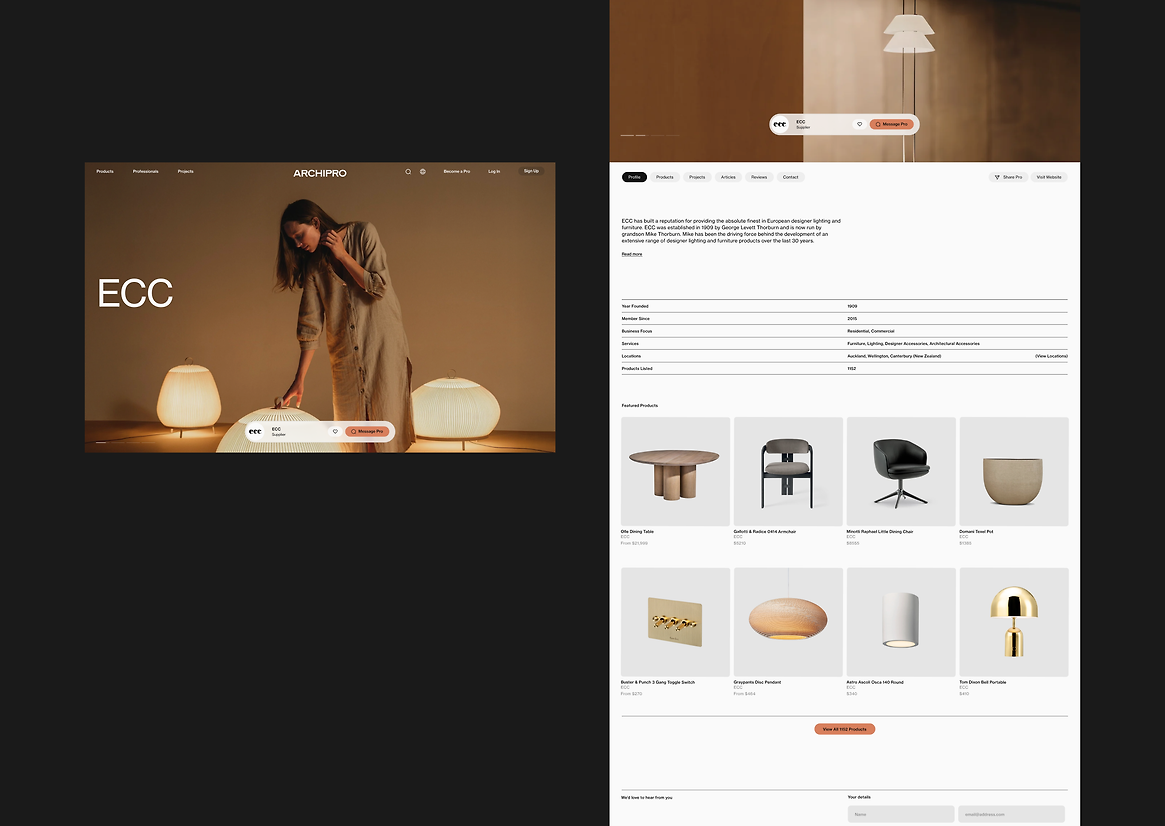This screenshot has height=826, width=1165.
Task: Click the "Graypants Disc Pendant" product name
Action: click(x=757, y=682)
